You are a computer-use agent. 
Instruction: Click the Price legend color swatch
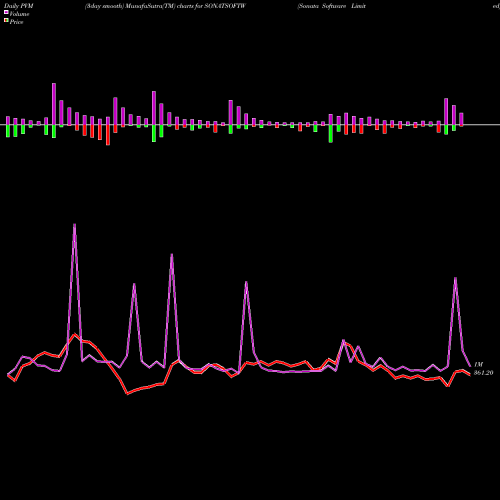pos(6,21)
